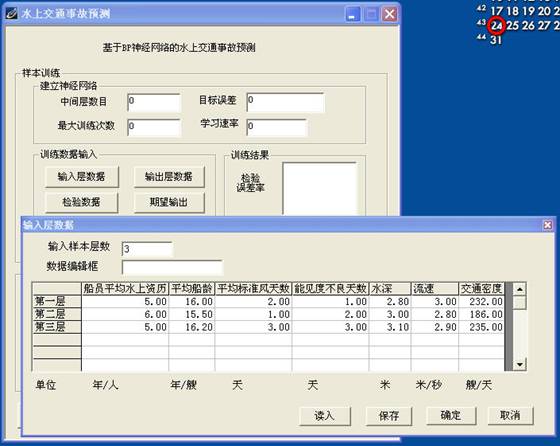Open the 输出层数据 button
Viewport: 560px width, 446px height.
pos(169,176)
